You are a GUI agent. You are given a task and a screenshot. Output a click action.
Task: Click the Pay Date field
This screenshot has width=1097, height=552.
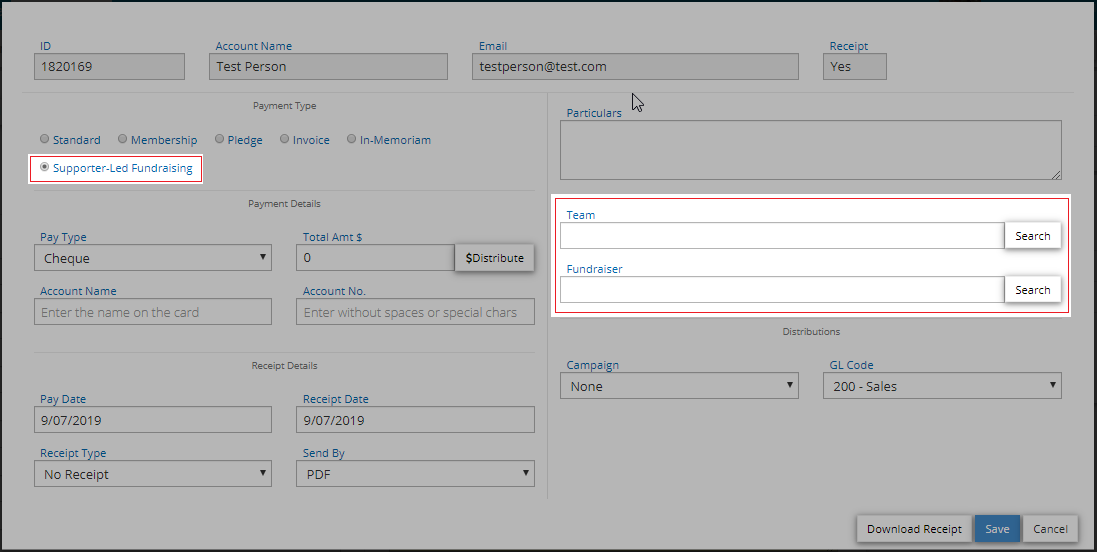point(153,420)
